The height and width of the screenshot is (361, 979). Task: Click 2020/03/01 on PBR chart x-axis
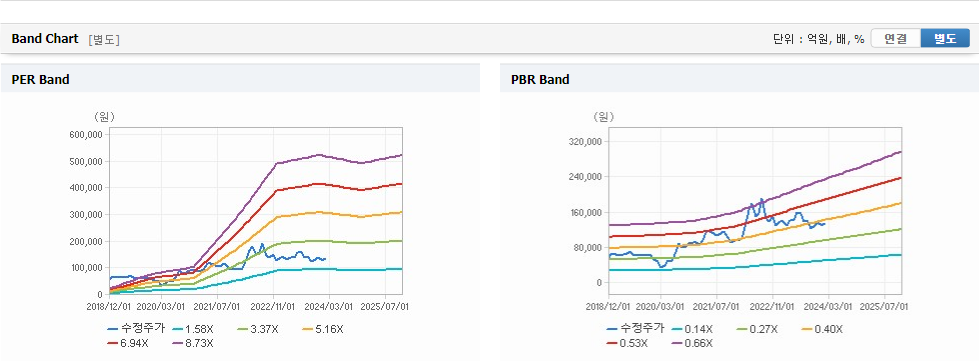[x=662, y=307]
